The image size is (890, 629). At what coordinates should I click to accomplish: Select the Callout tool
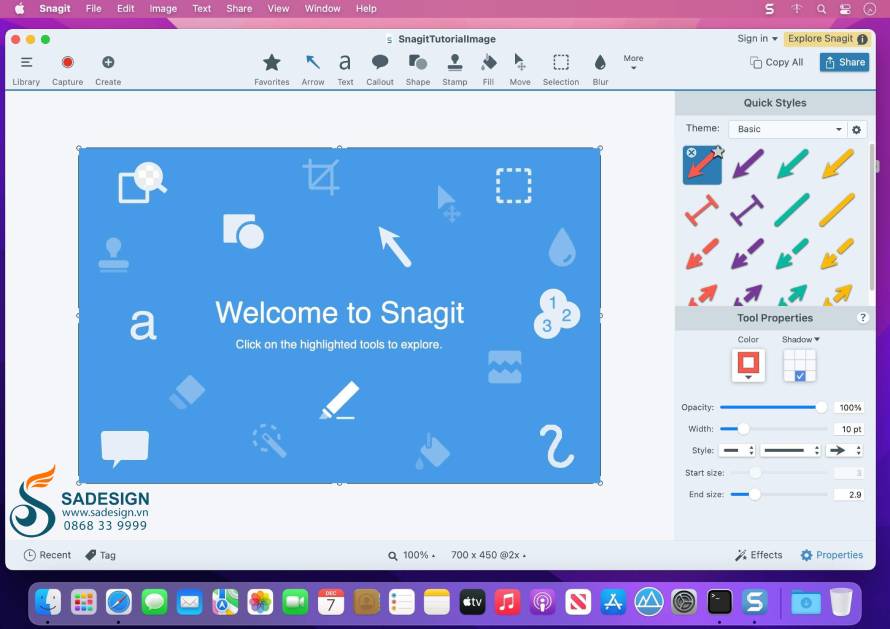click(380, 70)
